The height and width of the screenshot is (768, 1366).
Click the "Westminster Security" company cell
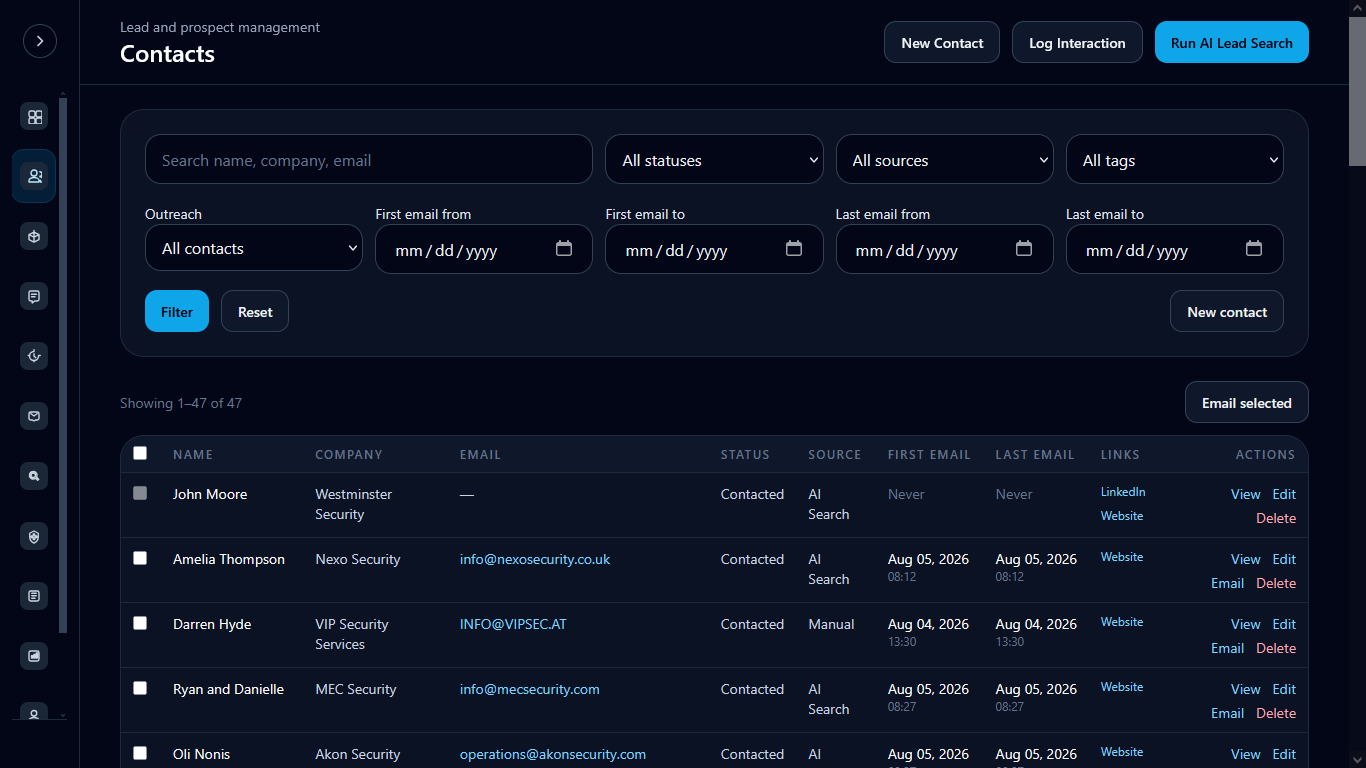(x=354, y=504)
